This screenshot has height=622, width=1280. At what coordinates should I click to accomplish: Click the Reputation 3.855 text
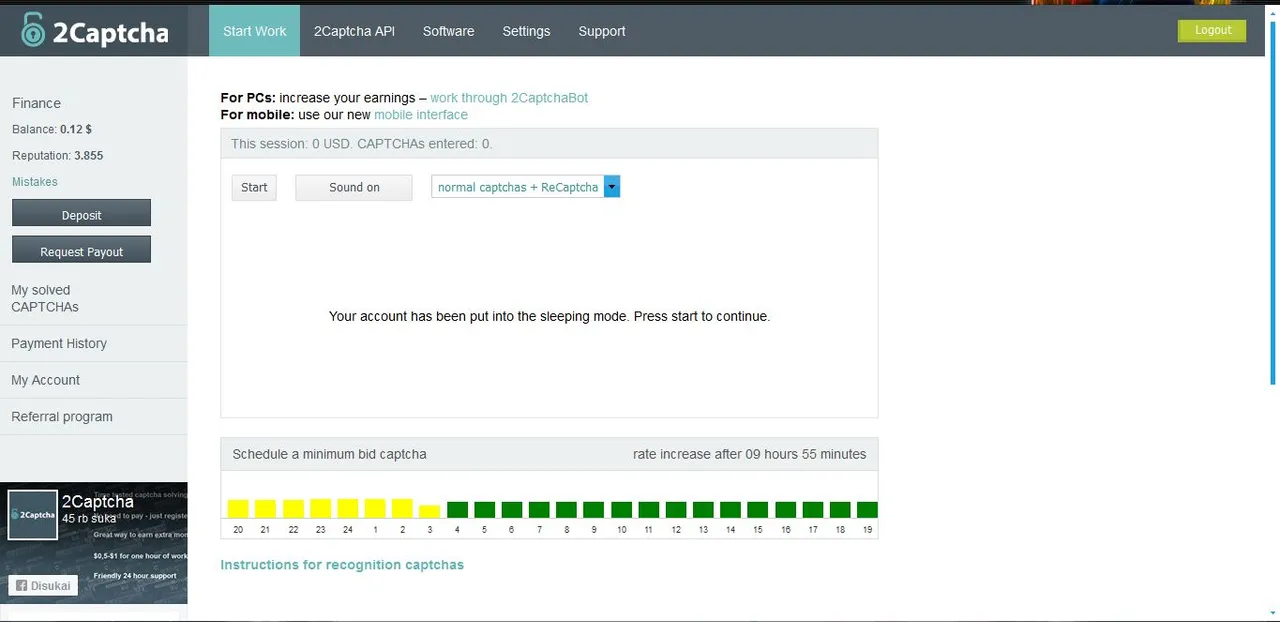coord(58,156)
